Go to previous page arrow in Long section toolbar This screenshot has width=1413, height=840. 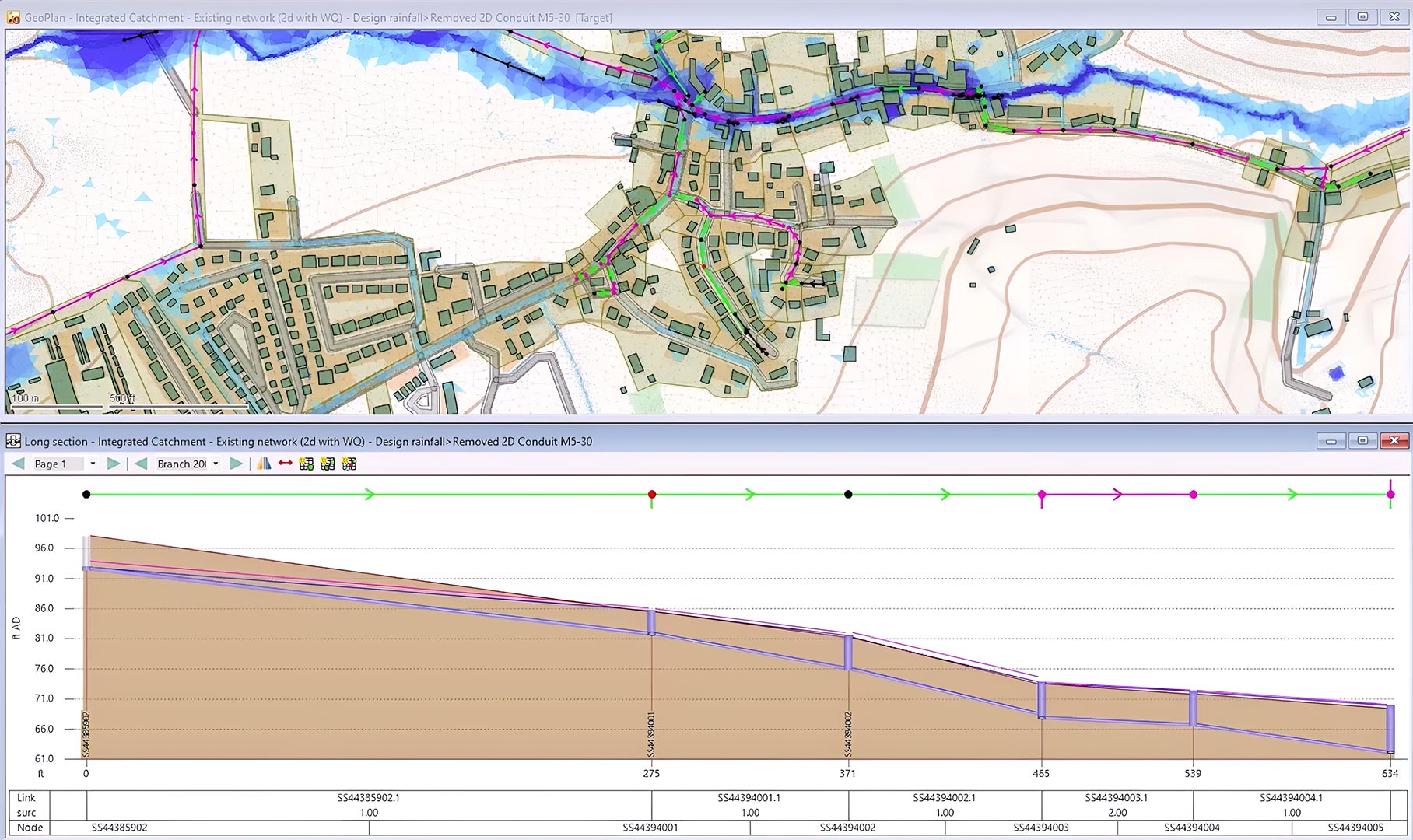click(x=18, y=464)
